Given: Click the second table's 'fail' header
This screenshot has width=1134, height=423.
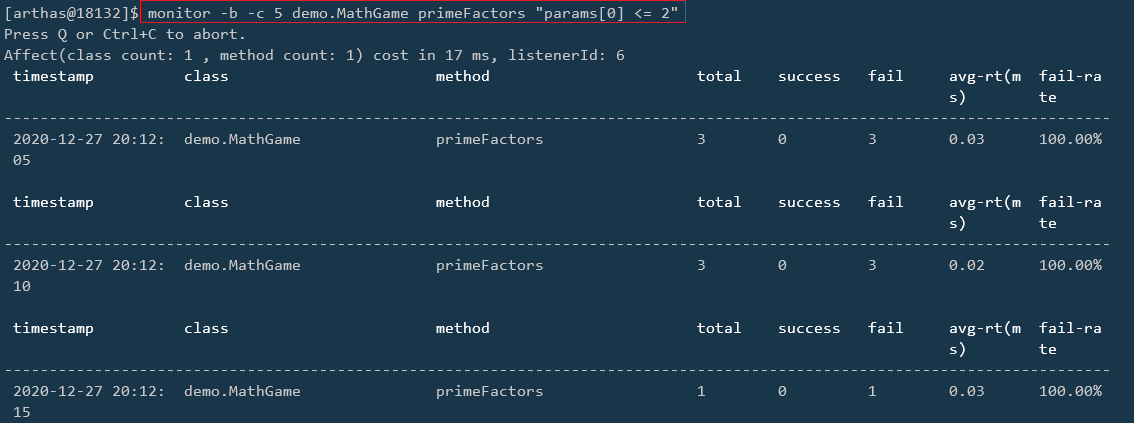Looking at the screenshot, I should (886, 202).
